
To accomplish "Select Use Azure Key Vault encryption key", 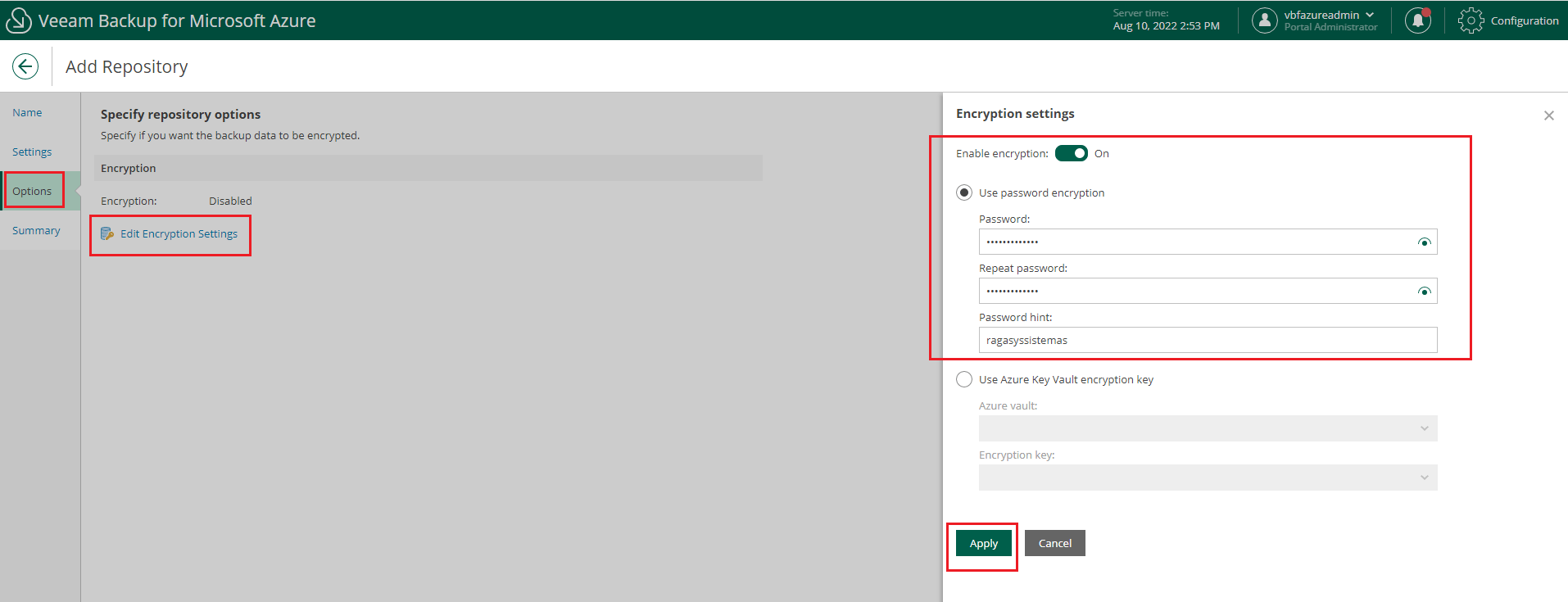I will [964, 379].
